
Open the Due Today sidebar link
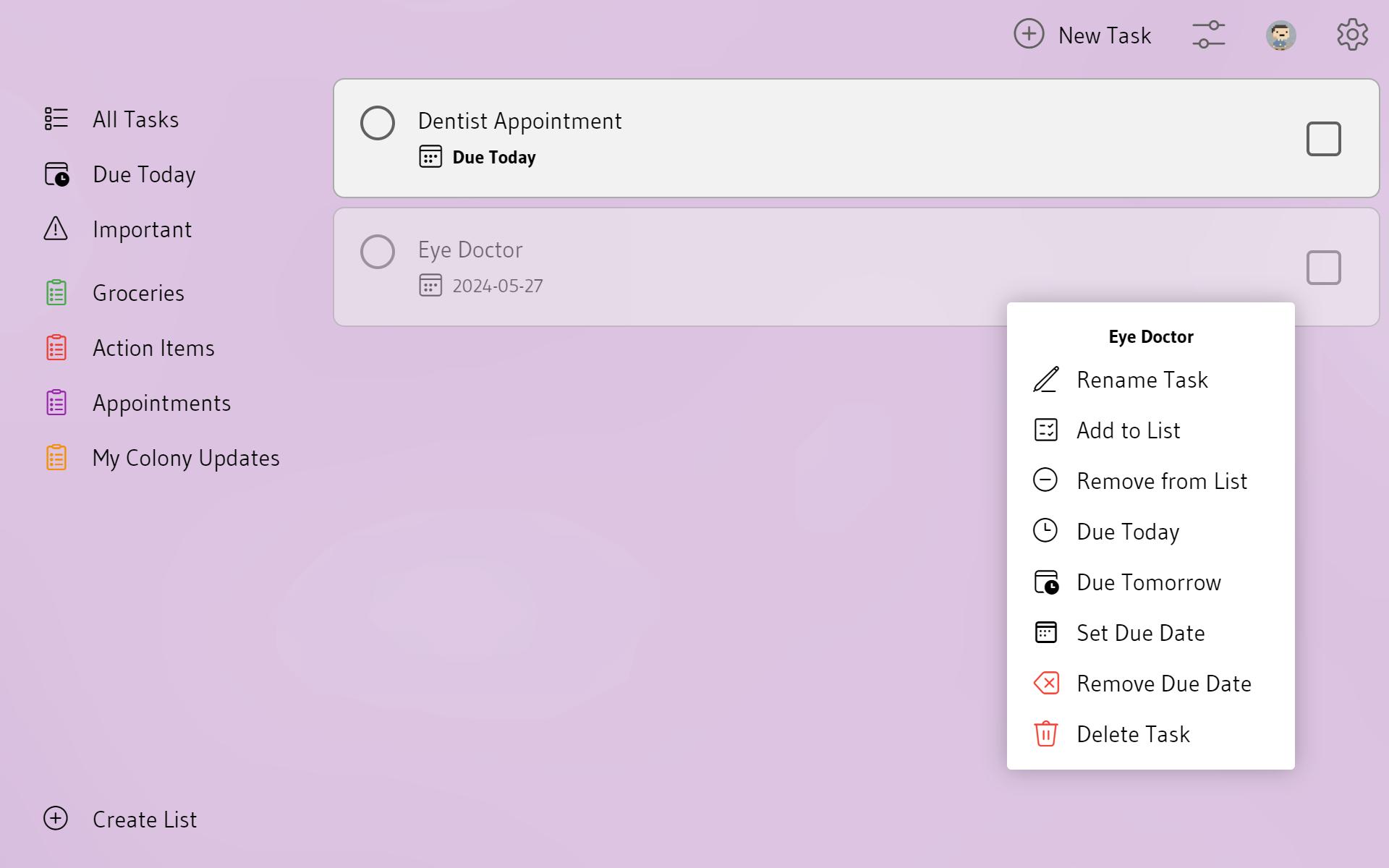[x=144, y=174]
